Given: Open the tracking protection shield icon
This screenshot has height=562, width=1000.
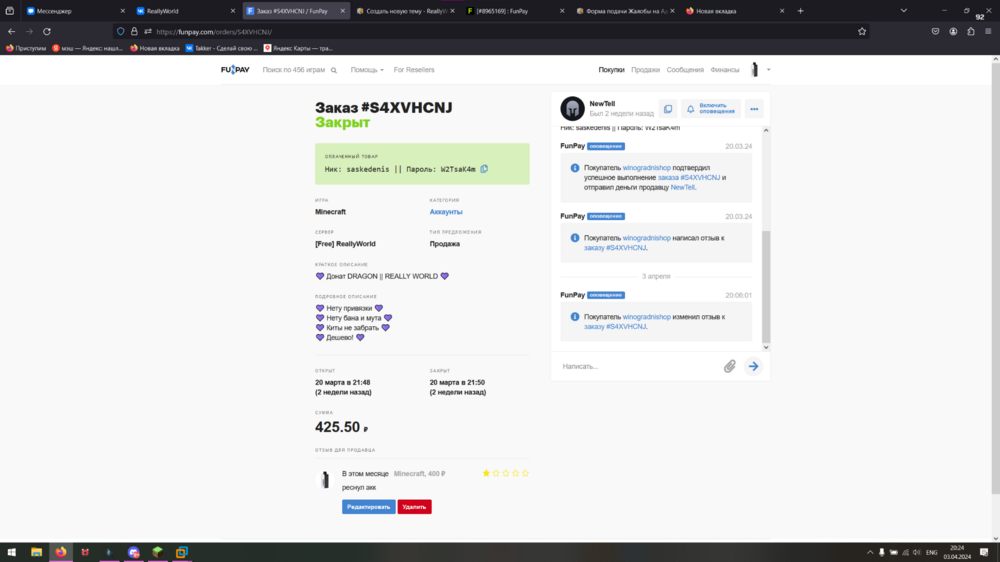Looking at the screenshot, I should point(121,31).
